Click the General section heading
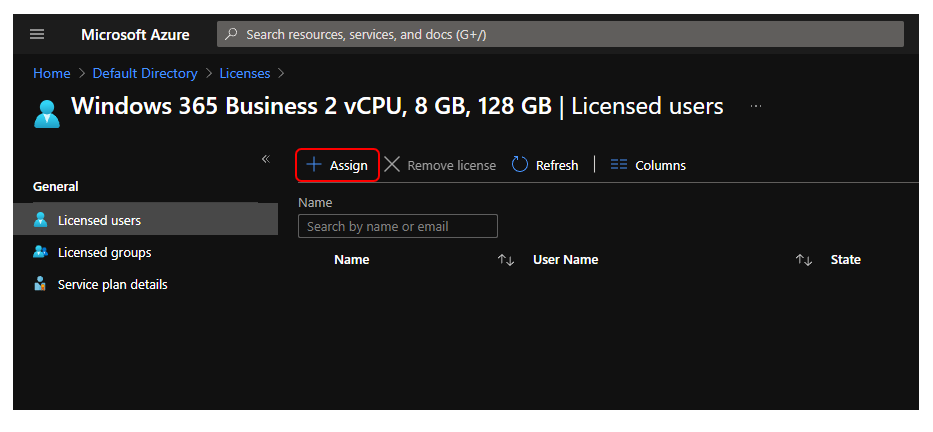The width and height of the screenshot is (933, 432). point(55,186)
